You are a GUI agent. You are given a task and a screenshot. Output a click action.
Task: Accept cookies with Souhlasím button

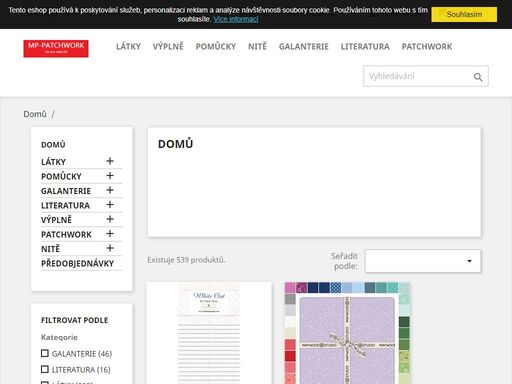[464, 15]
